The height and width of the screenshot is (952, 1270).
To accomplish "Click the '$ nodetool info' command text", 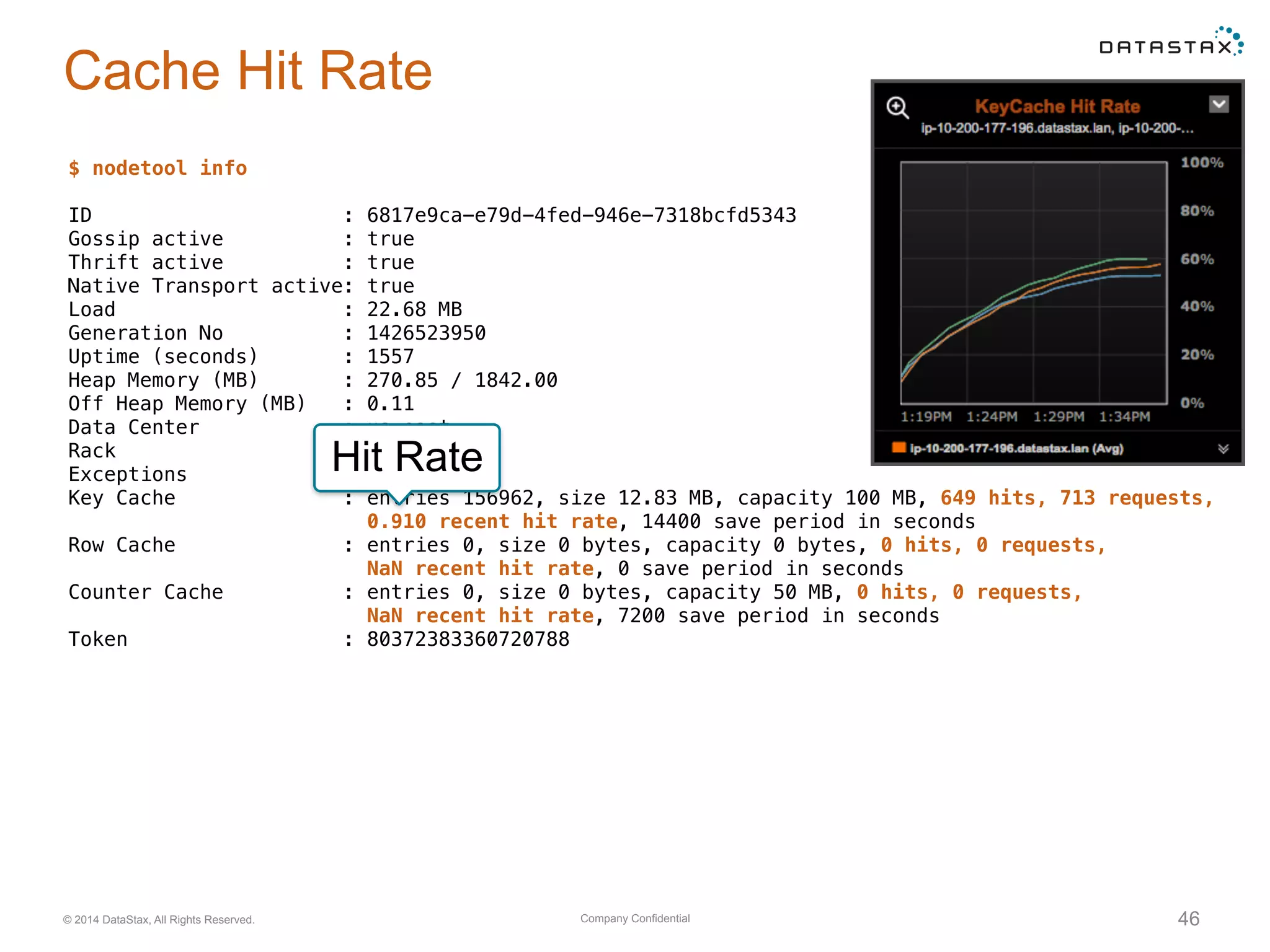I will tap(158, 168).
